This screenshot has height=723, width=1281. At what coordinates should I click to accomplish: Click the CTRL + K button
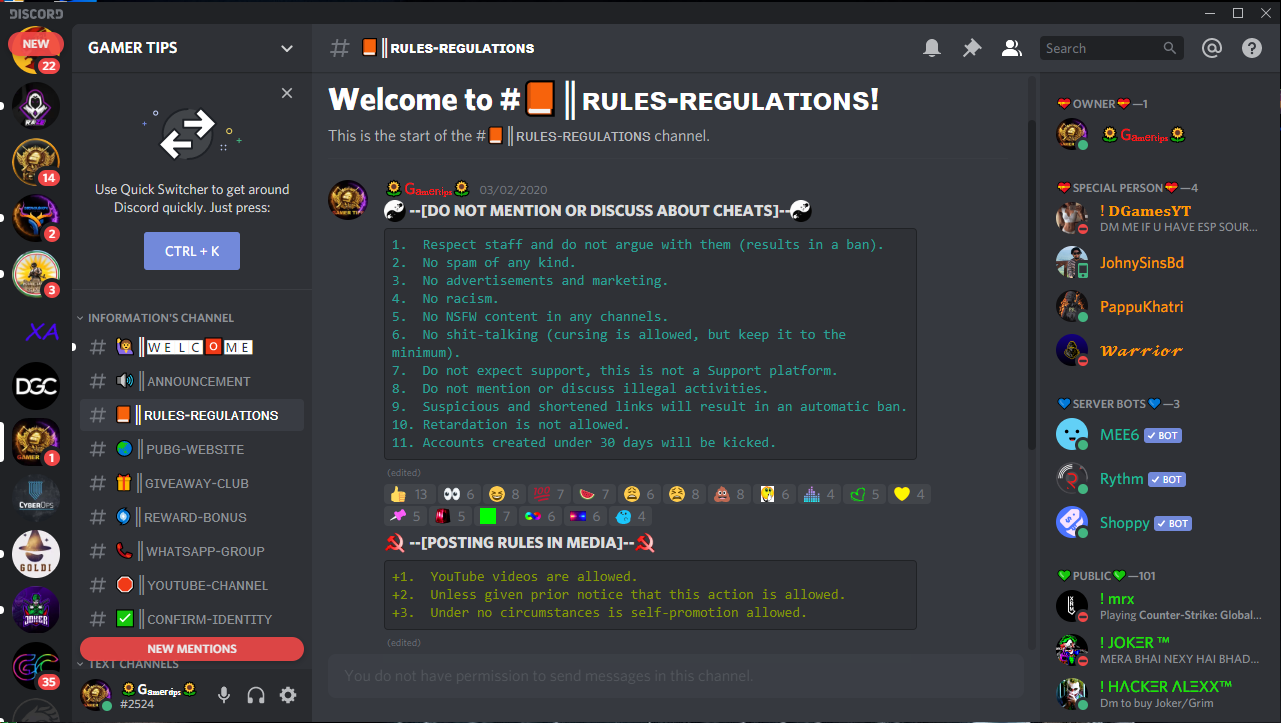pyautogui.click(x=192, y=251)
